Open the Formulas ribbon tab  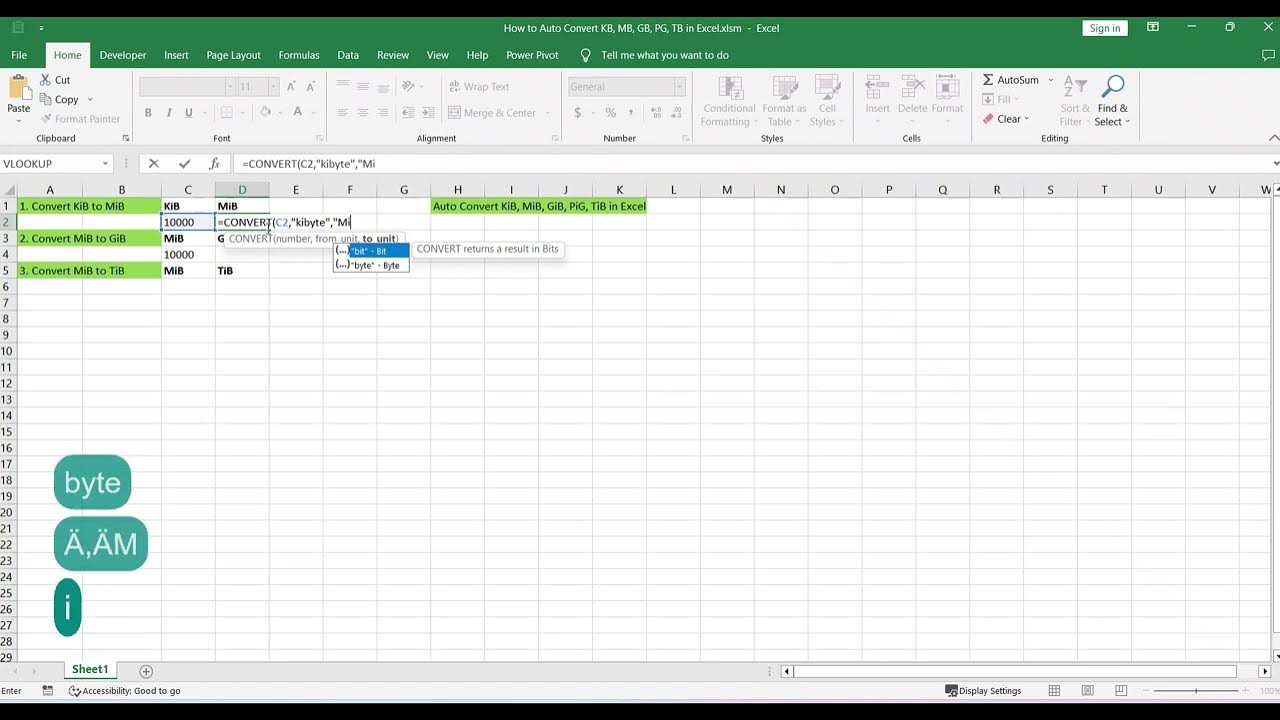coord(299,55)
